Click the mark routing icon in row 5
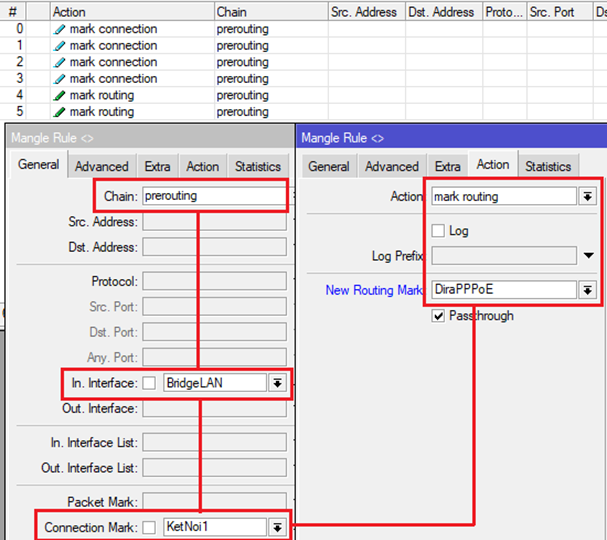The width and height of the screenshot is (607, 540). 59,112
